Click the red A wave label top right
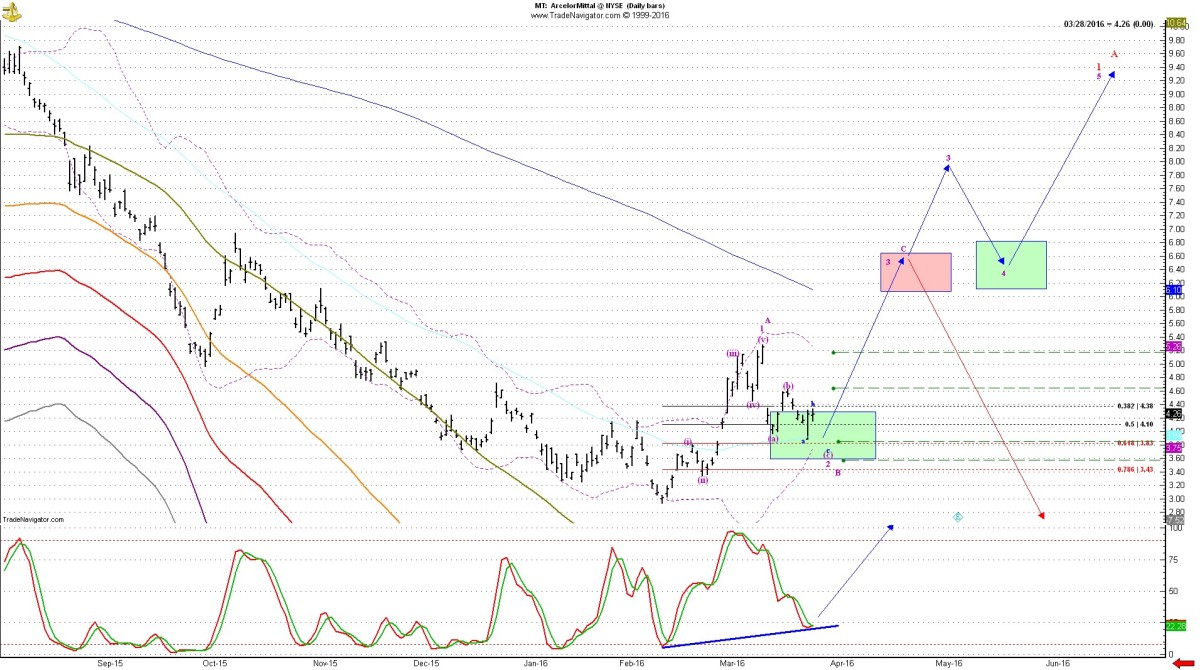The height and width of the screenshot is (670, 1200). 1114,54
